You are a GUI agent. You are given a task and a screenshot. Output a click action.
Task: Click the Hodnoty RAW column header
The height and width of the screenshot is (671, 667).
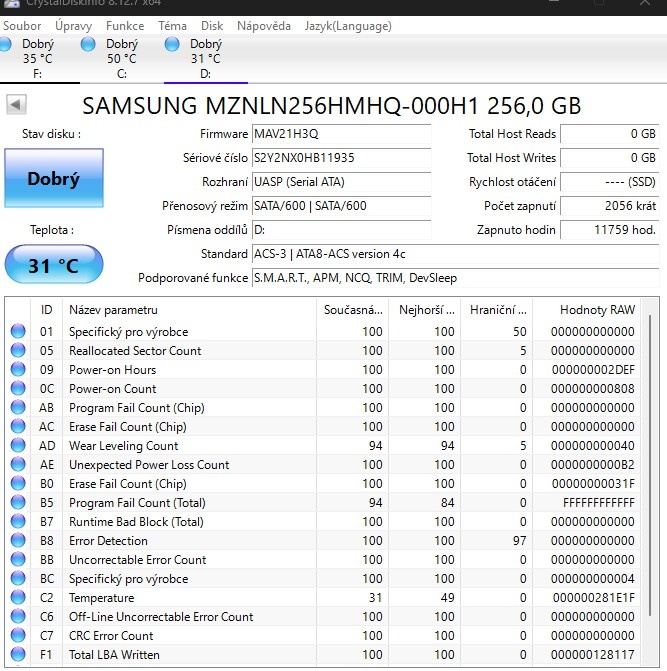click(586, 309)
